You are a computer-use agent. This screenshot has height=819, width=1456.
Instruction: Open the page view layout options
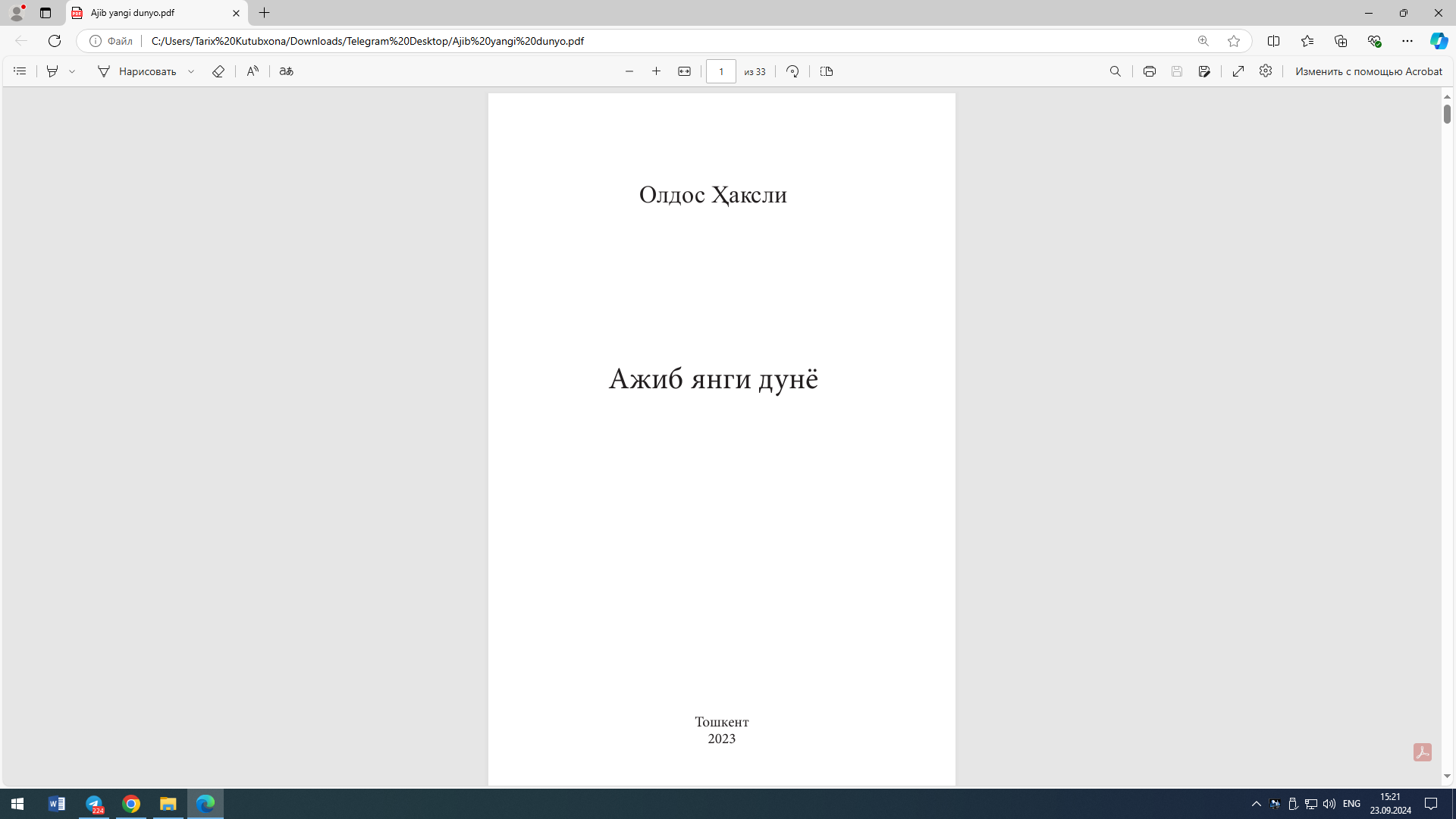(x=827, y=71)
